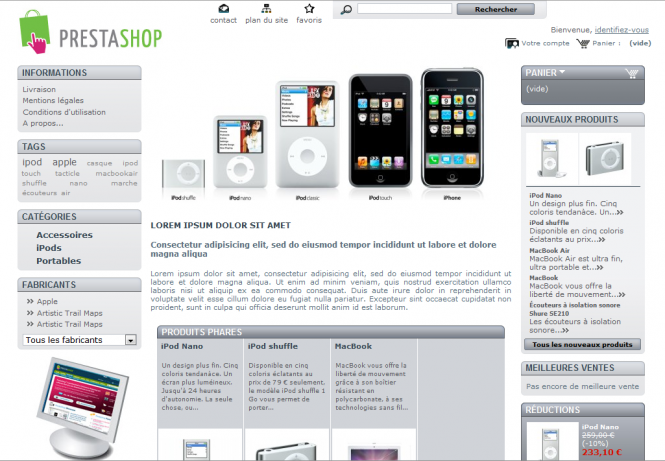Open MacBook featured product title
The width and height of the screenshot is (665, 461).
353,346
